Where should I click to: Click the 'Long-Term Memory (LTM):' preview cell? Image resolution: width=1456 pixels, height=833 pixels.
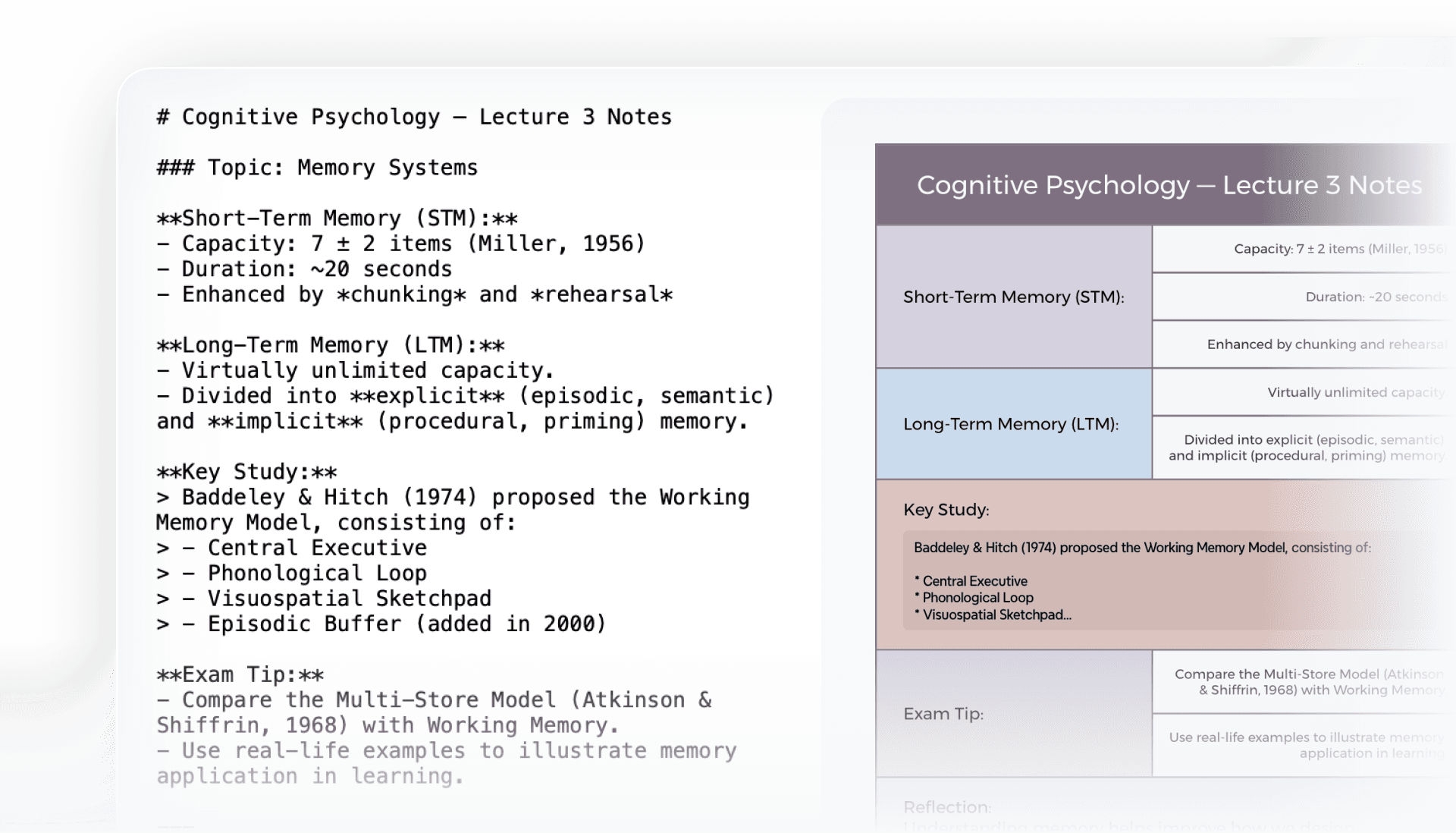(x=1014, y=424)
